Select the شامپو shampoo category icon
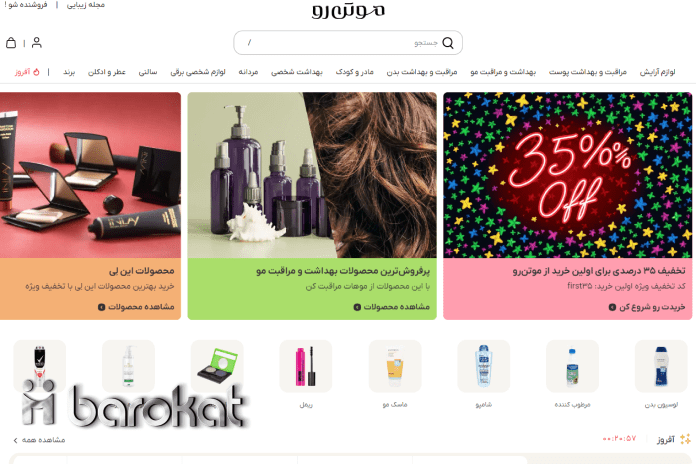The width and height of the screenshot is (696, 464). click(x=483, y=366)
